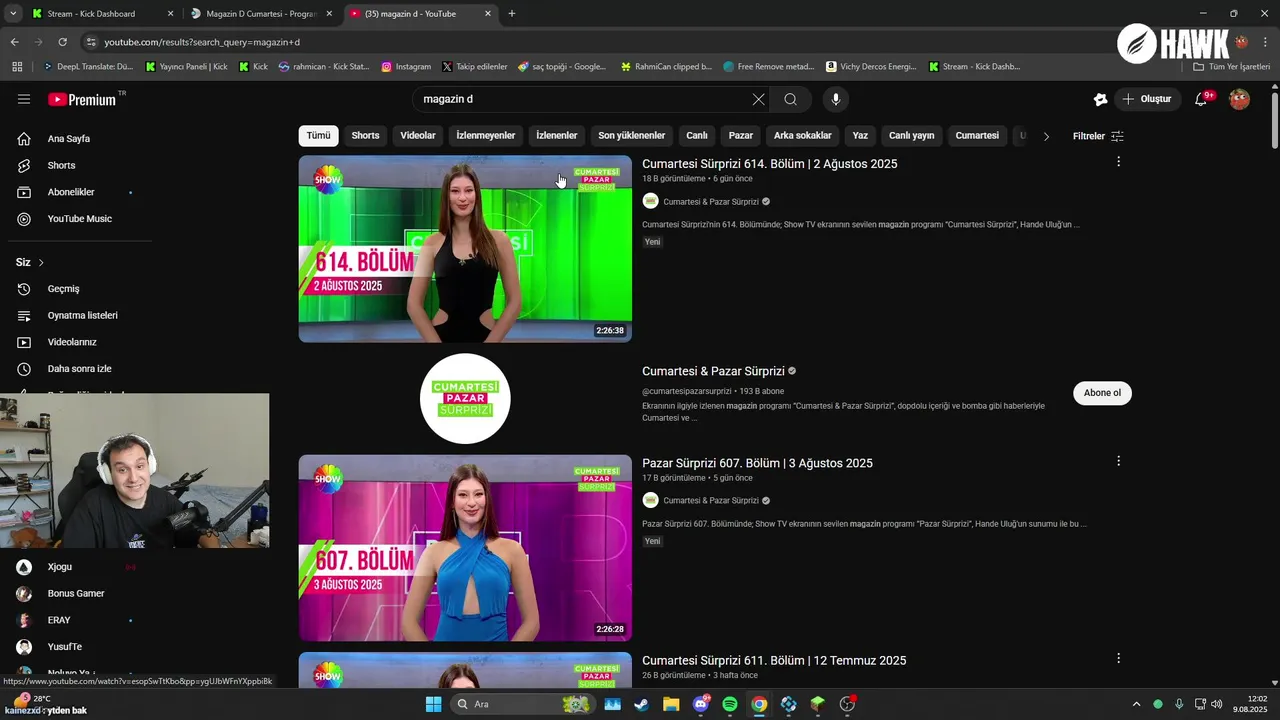
Task: Open Pazar Sürprizi 607. Bölüm title
Action: click(x=757, y=463)
